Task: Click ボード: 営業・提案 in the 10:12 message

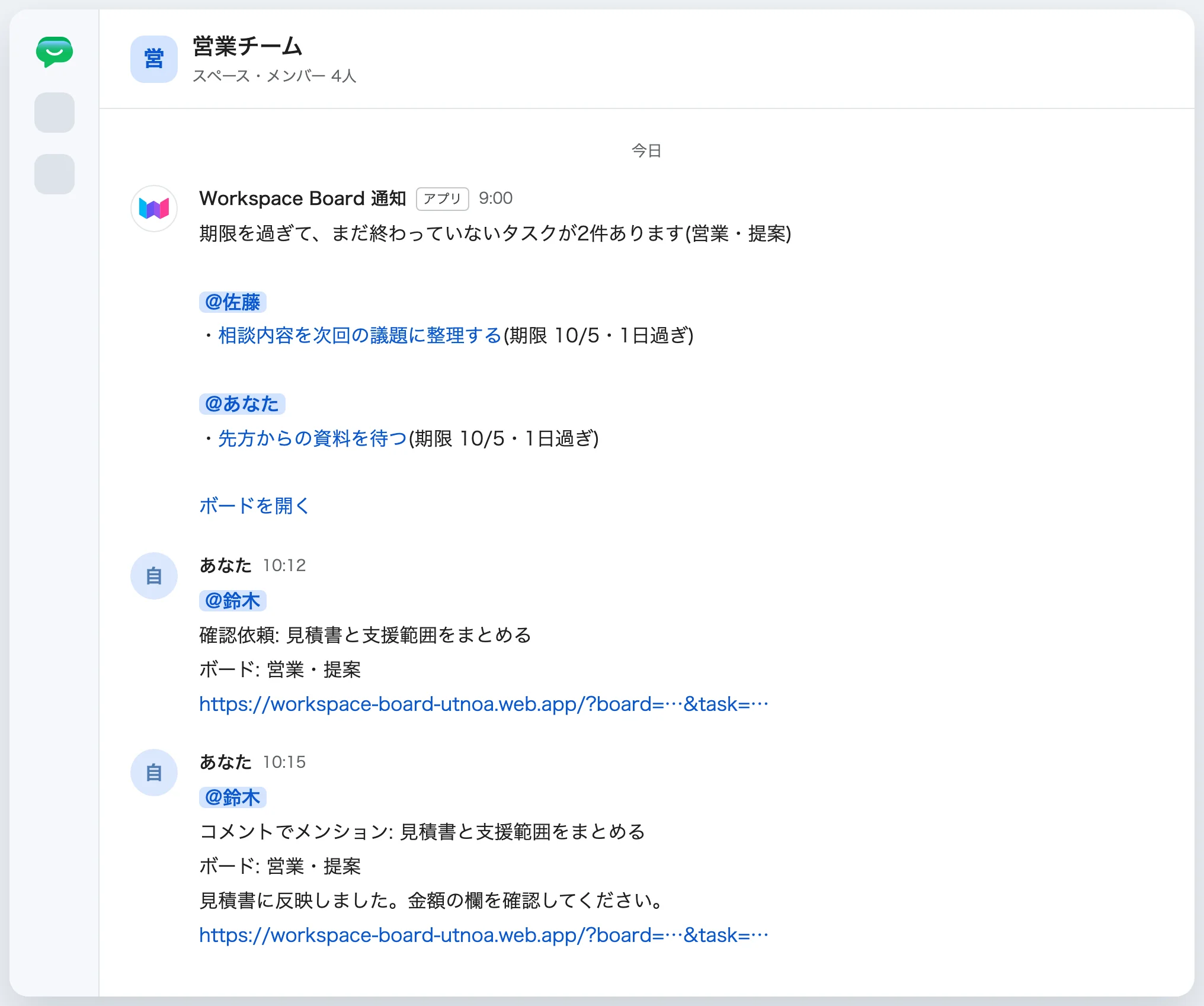Action: click(x=280, y=669)
